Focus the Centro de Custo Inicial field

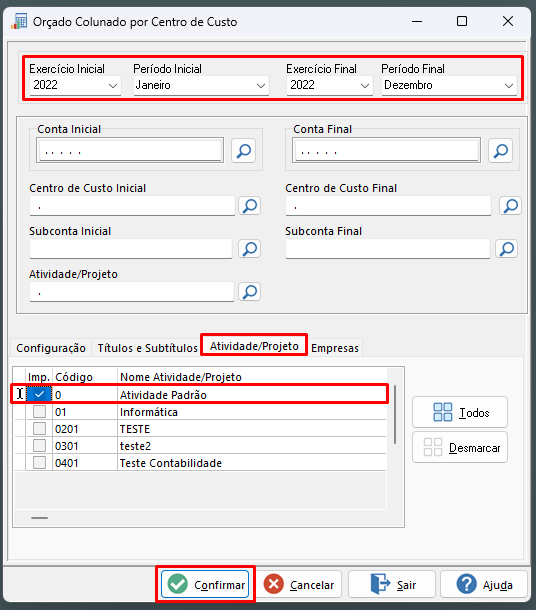(x=132, y=205)
